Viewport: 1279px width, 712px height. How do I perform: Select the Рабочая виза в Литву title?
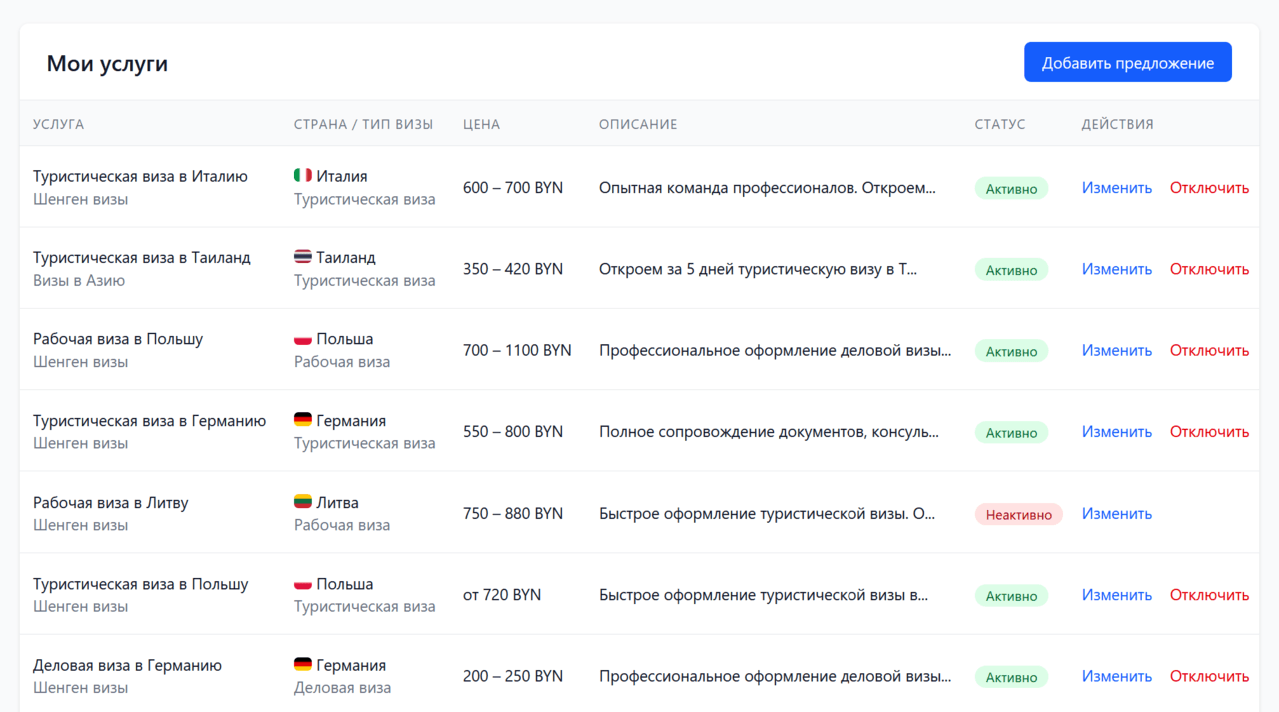tap(111, 502)
